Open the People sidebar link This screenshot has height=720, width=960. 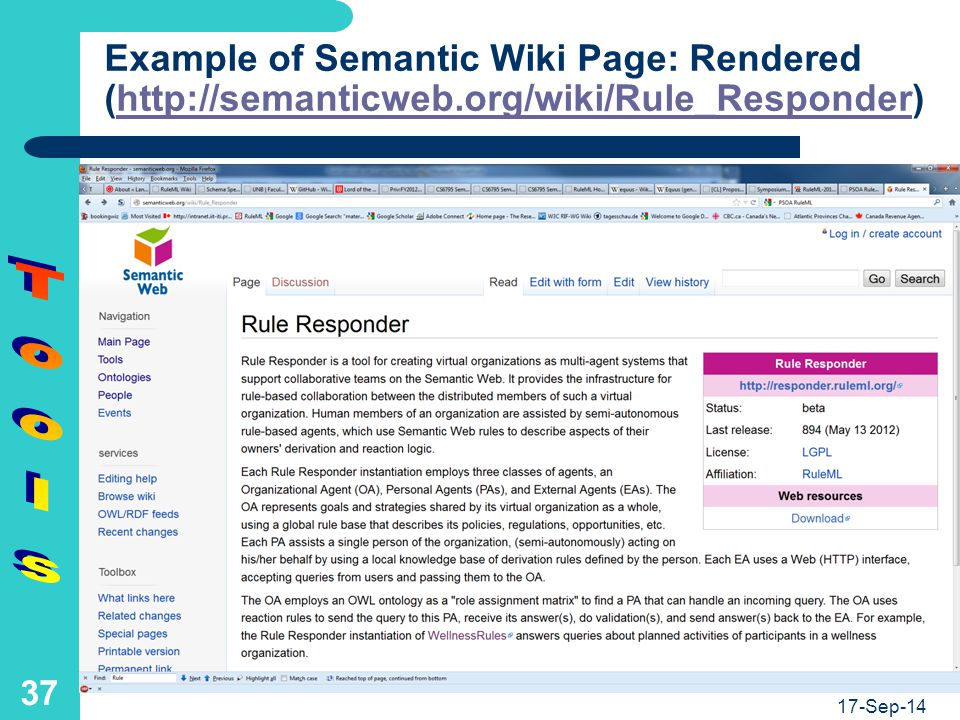(x=115, y=395)
